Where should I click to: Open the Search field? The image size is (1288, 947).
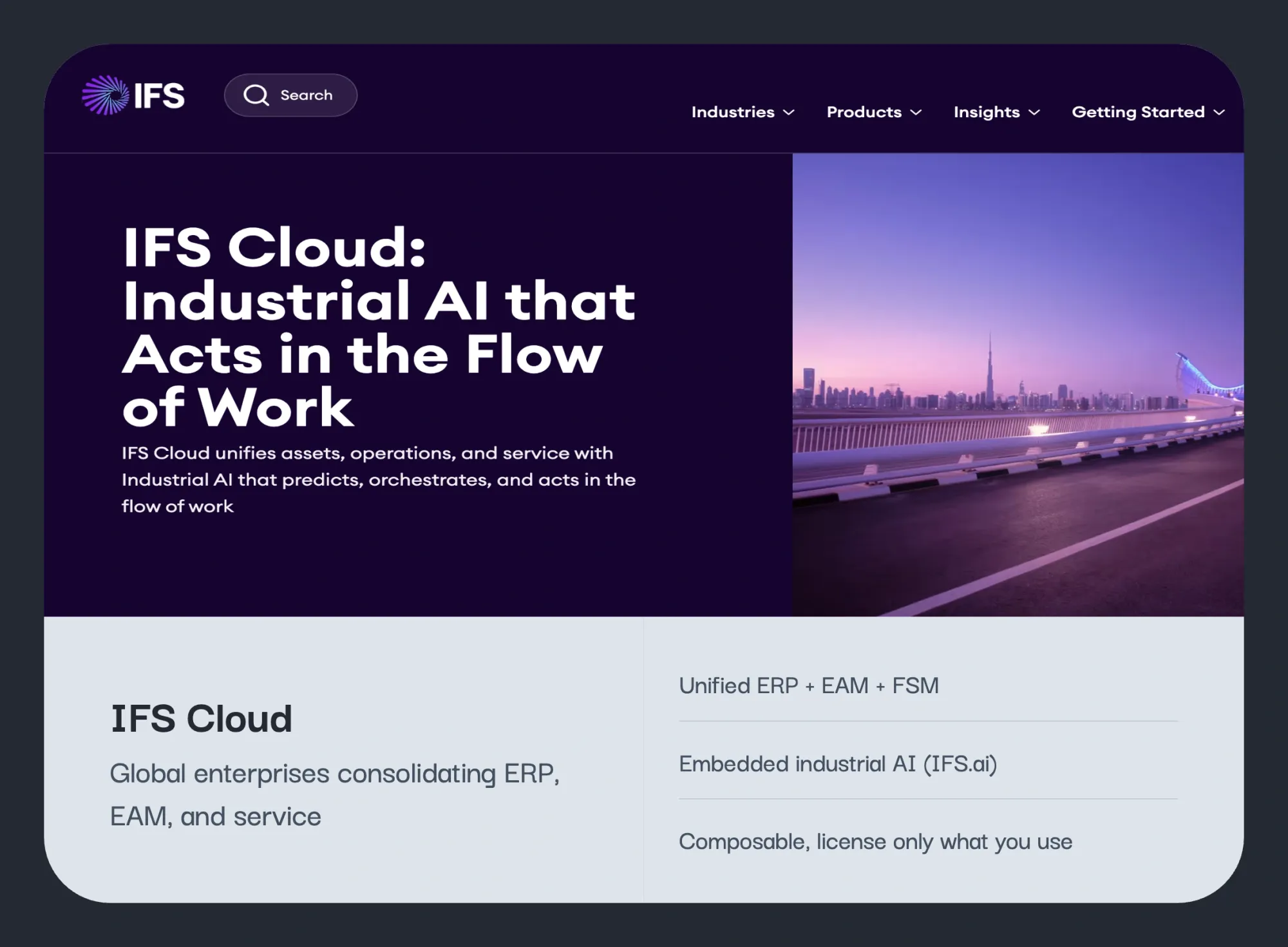[x=290, y=95]
